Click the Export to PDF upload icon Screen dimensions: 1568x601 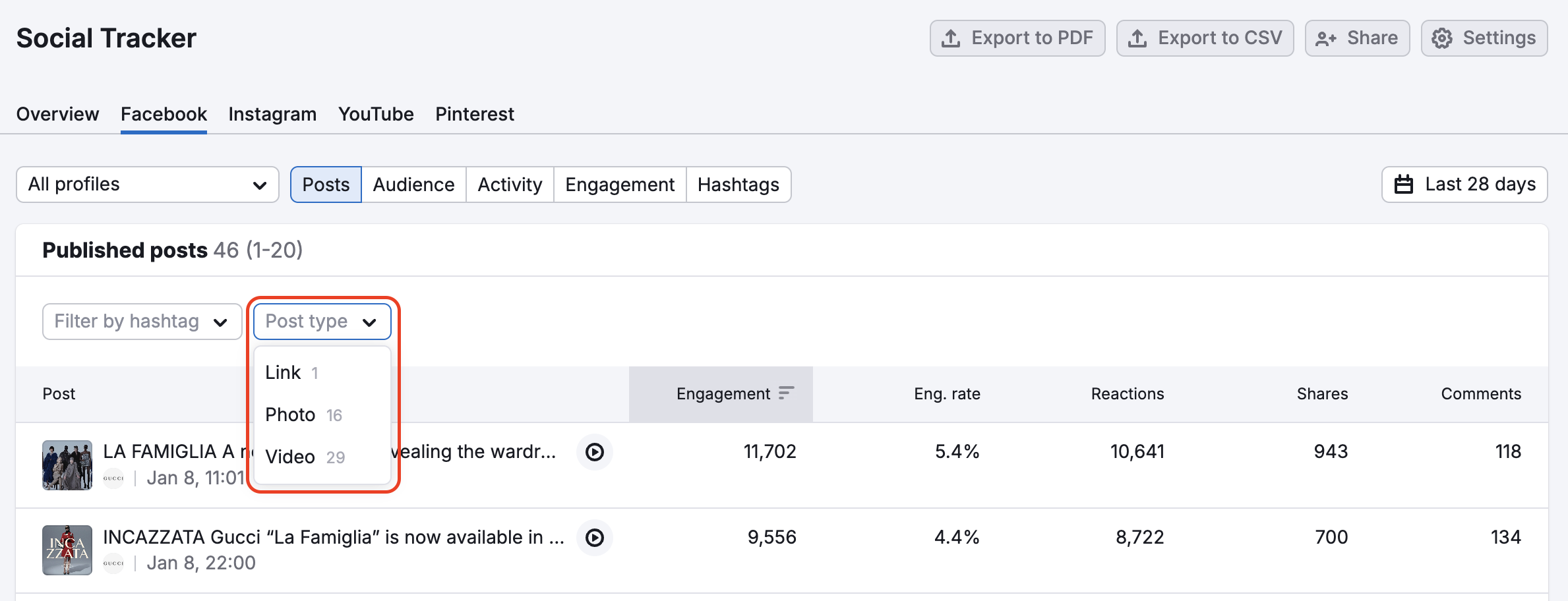[x=950, y=38]
